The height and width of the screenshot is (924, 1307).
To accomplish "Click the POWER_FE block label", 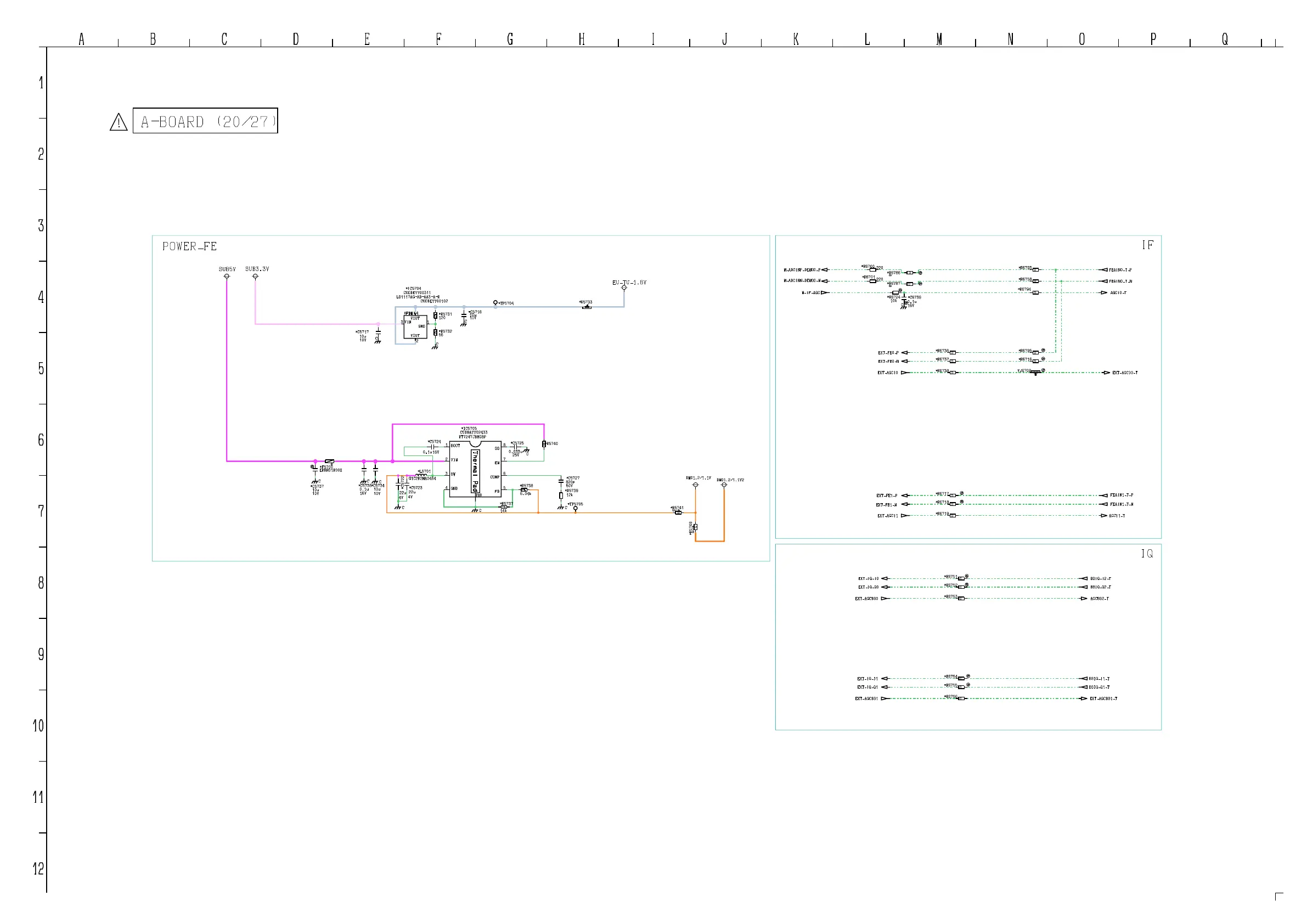I will [x=189, y=246].
